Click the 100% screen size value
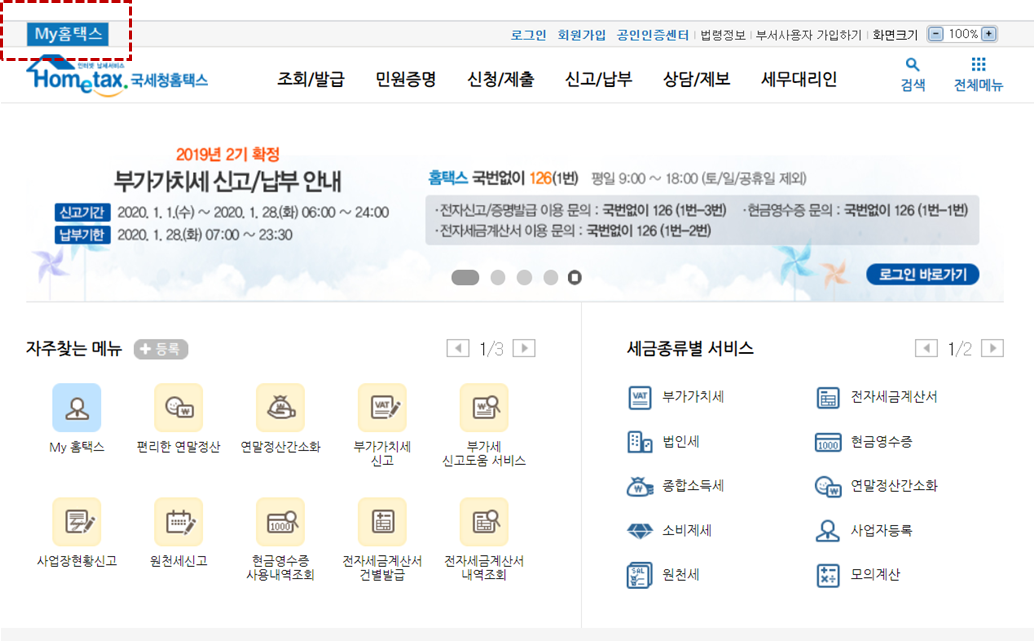Screen dimensions: 1034x641 tap(963, 34)
